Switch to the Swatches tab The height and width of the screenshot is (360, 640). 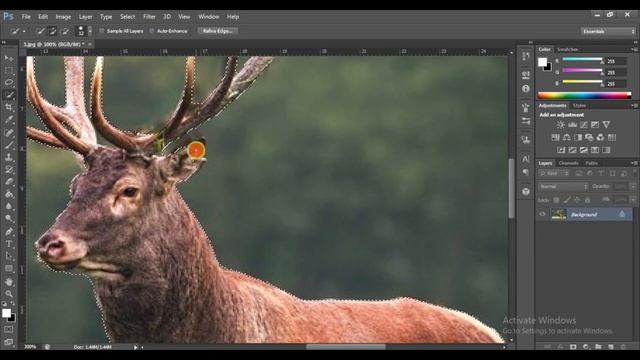pos(568,49)
